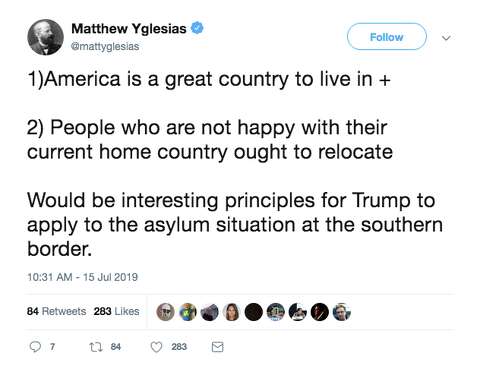
Task: Open Matthew Yglesias profile picture
Action: click(45, 37)
